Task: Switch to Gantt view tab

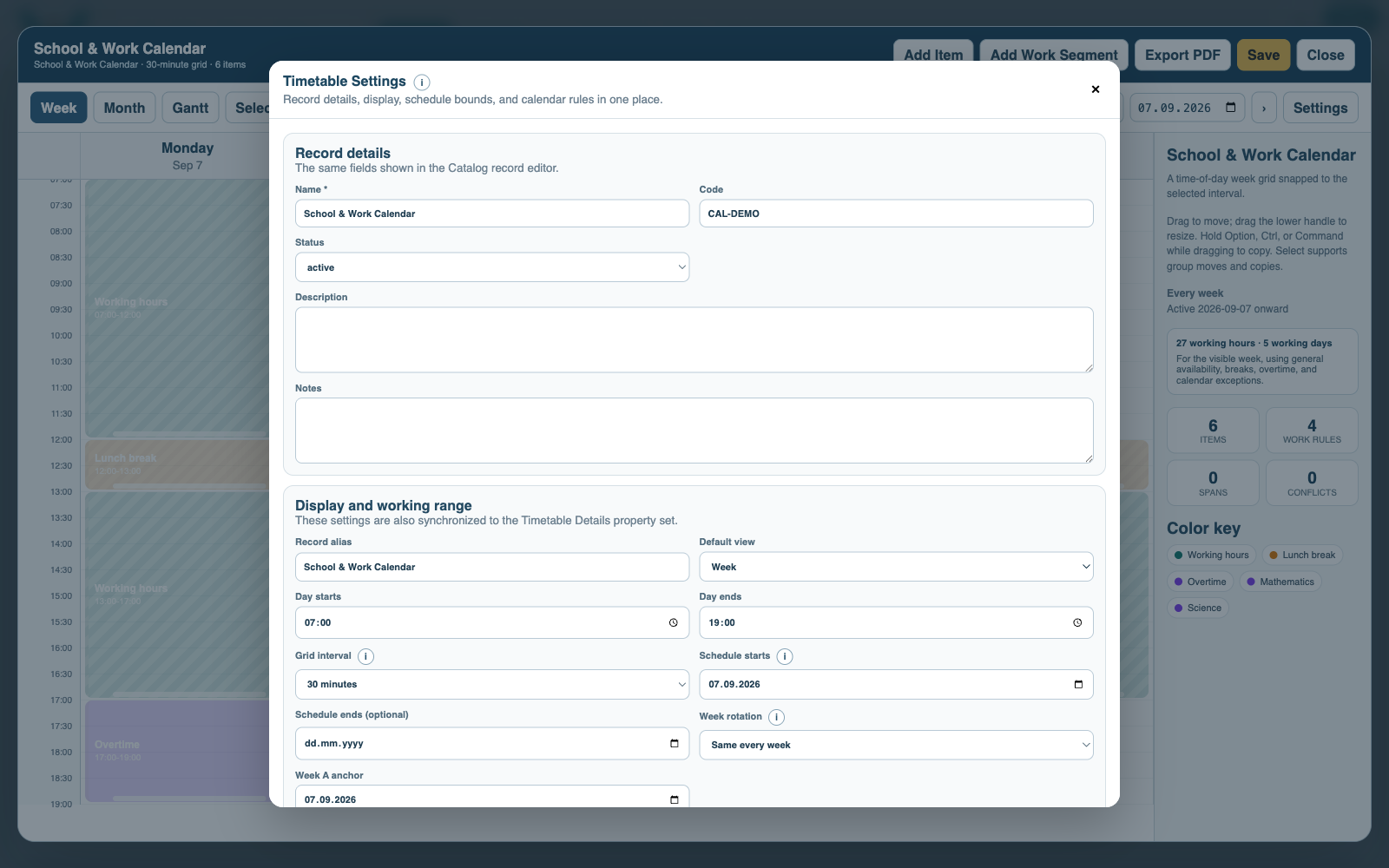Action: 190,108
